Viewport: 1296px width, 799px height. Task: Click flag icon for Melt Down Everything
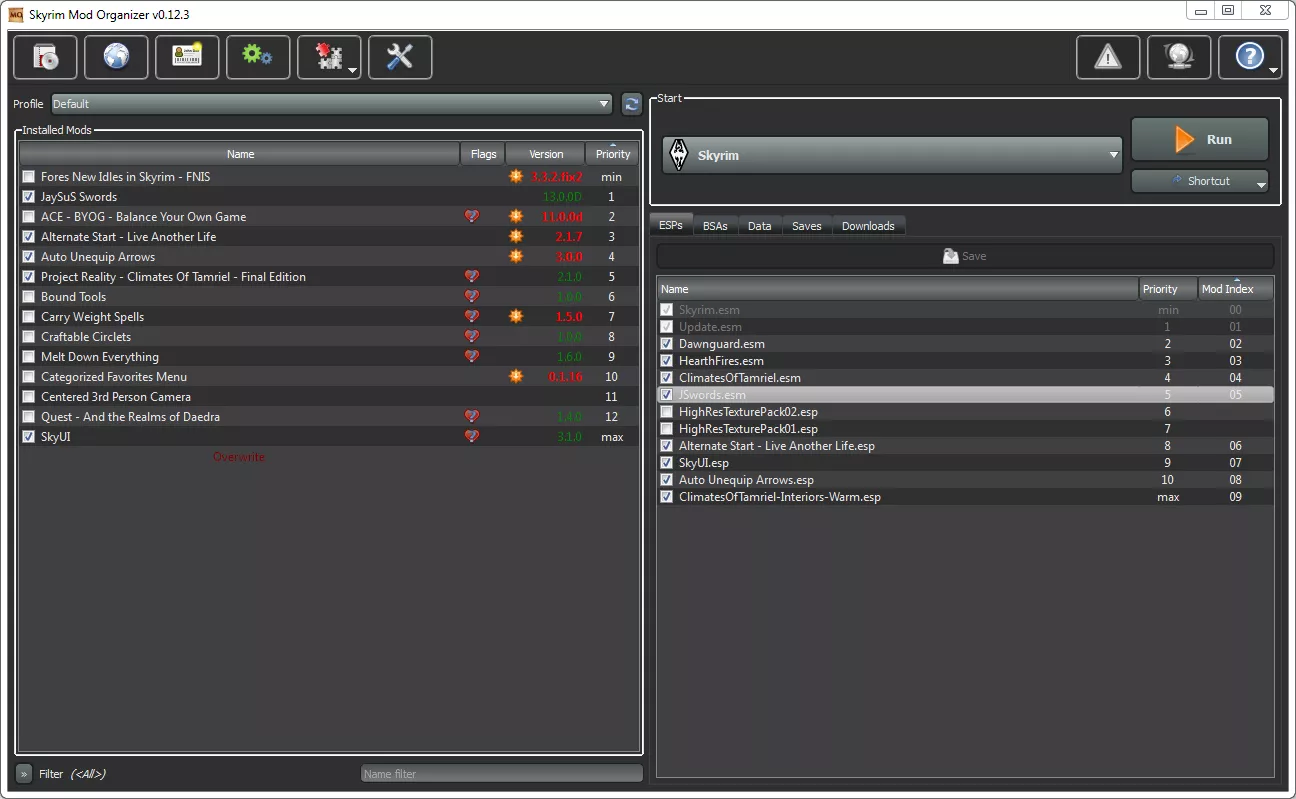(472, 356)
